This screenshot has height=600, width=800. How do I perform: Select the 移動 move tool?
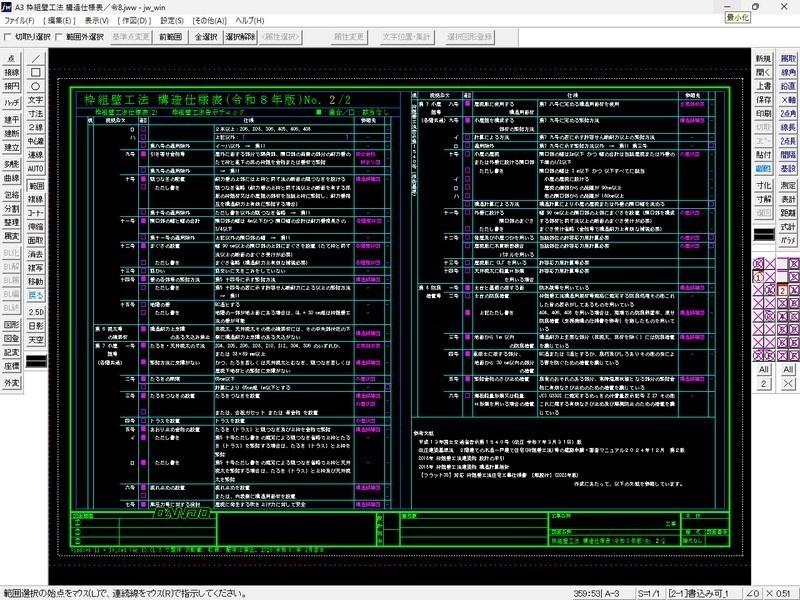(x=36, y=282)
